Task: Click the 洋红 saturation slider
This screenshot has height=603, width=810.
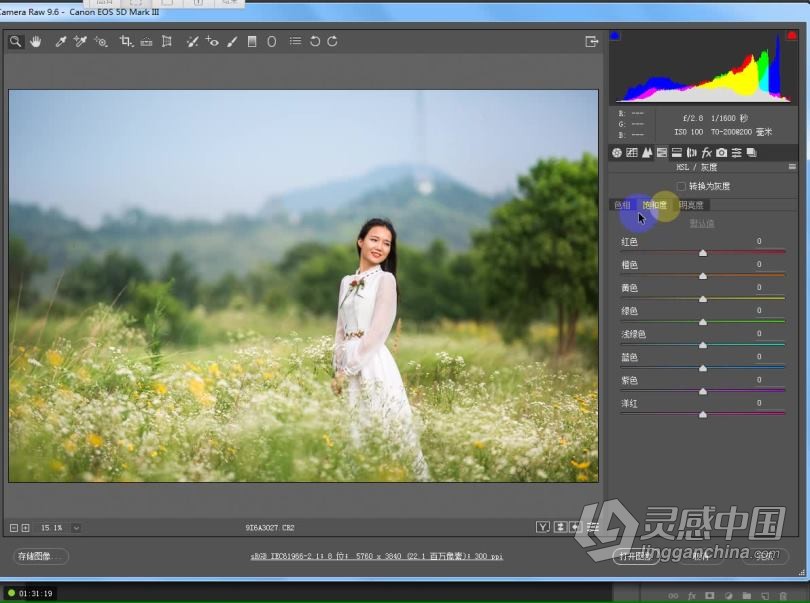Action: (x=703, y=414)
